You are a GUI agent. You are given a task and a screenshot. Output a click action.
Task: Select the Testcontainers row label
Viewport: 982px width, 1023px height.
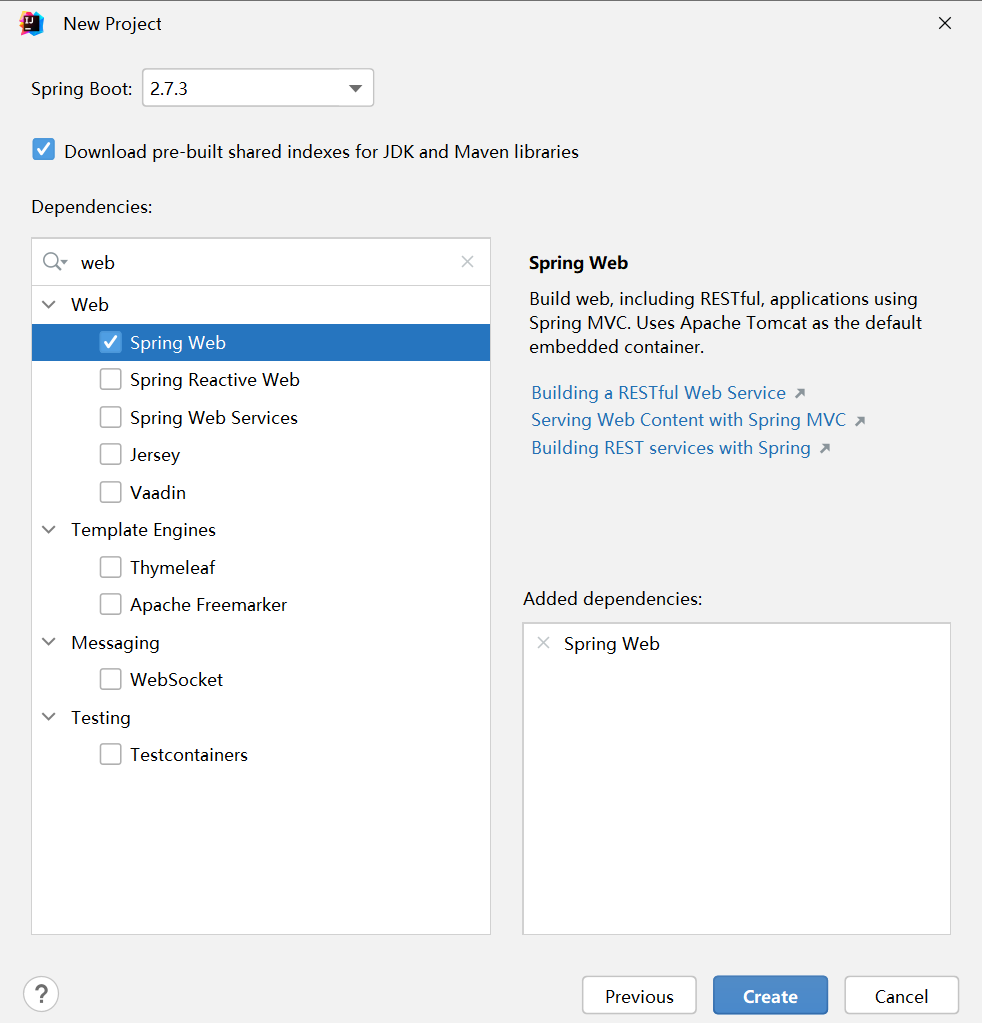click(x=189, y=755)
